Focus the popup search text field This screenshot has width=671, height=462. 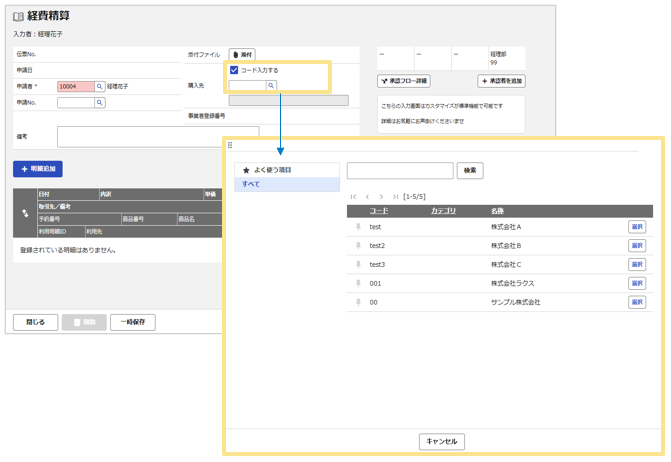400,170
